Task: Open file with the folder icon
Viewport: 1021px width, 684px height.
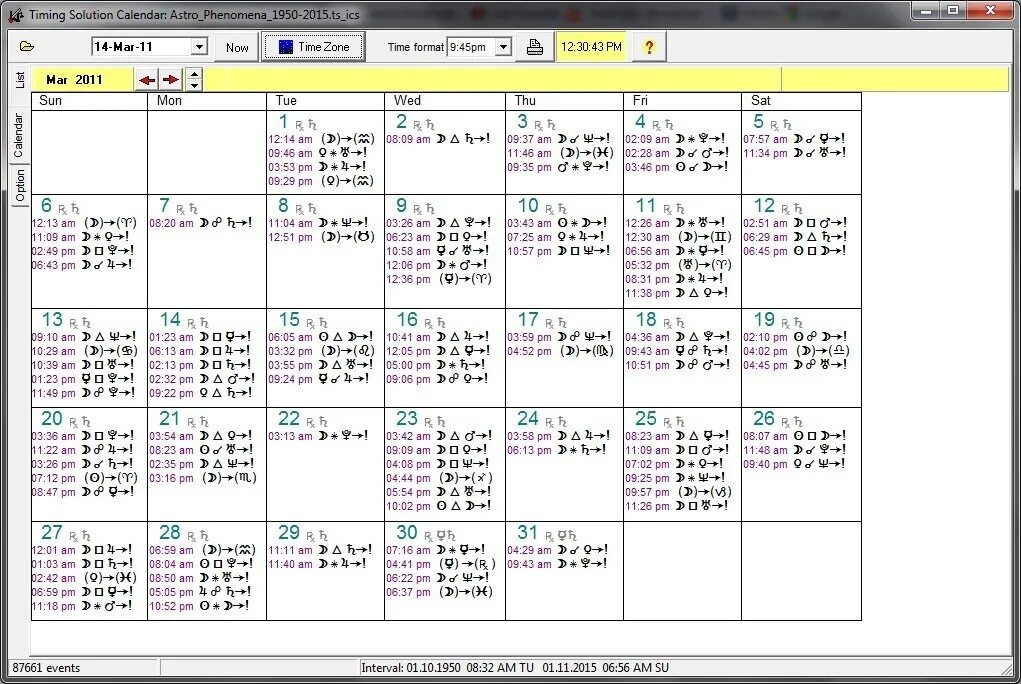Action: point(27,46)
